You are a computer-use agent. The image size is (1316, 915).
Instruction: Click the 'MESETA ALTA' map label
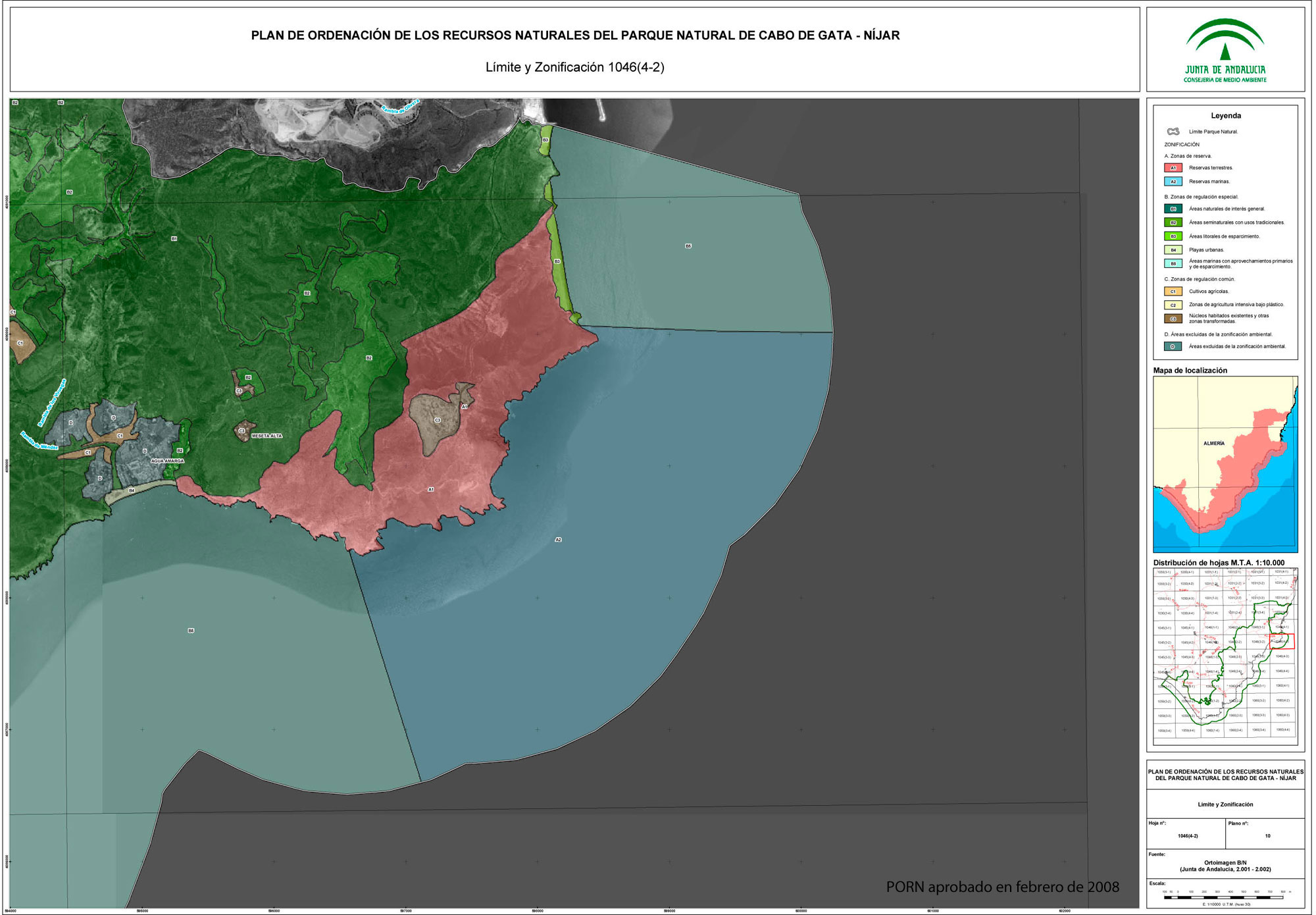coord(266,436)
